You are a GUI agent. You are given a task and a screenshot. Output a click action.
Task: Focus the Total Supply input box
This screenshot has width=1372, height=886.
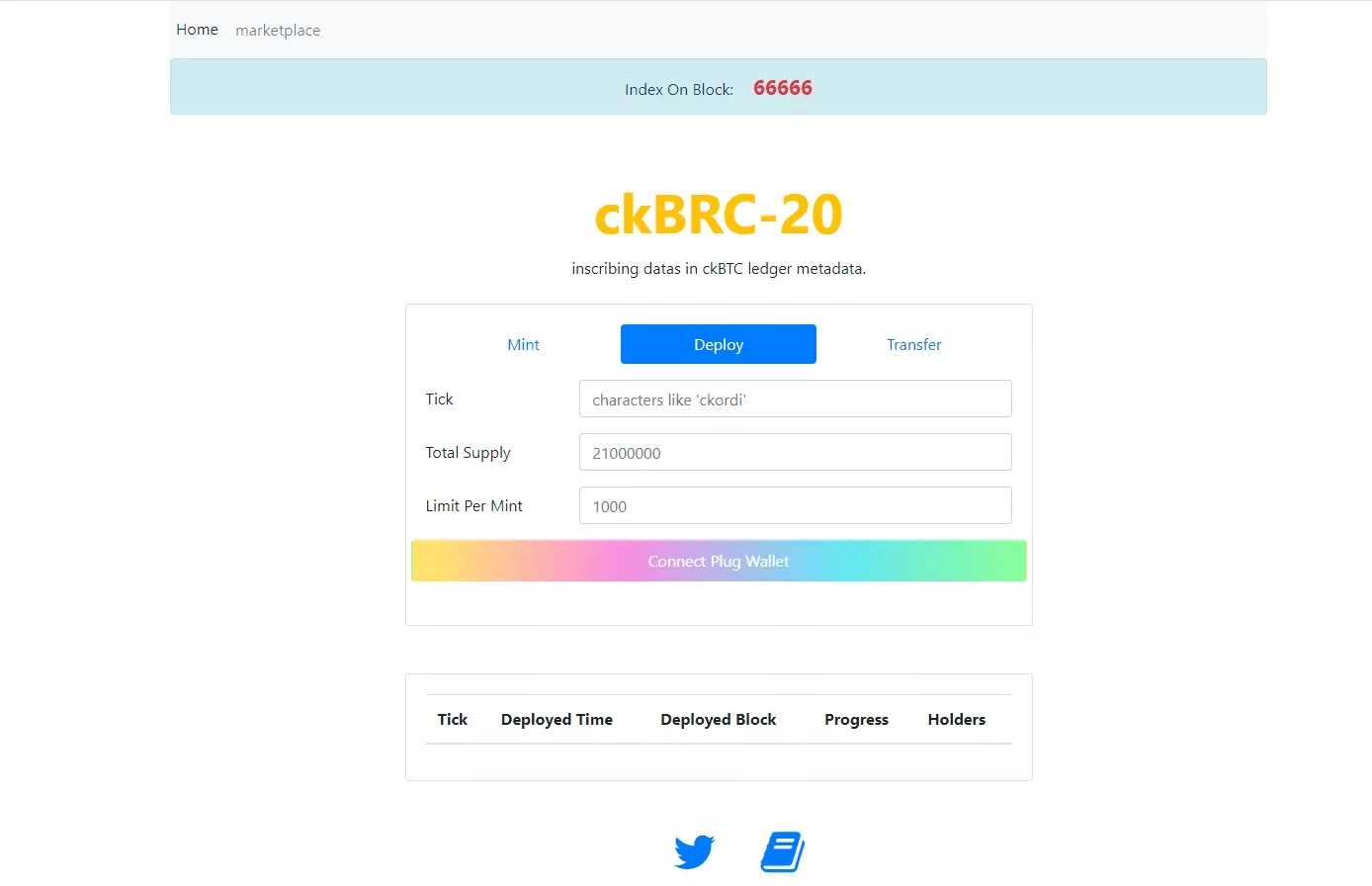795,453
